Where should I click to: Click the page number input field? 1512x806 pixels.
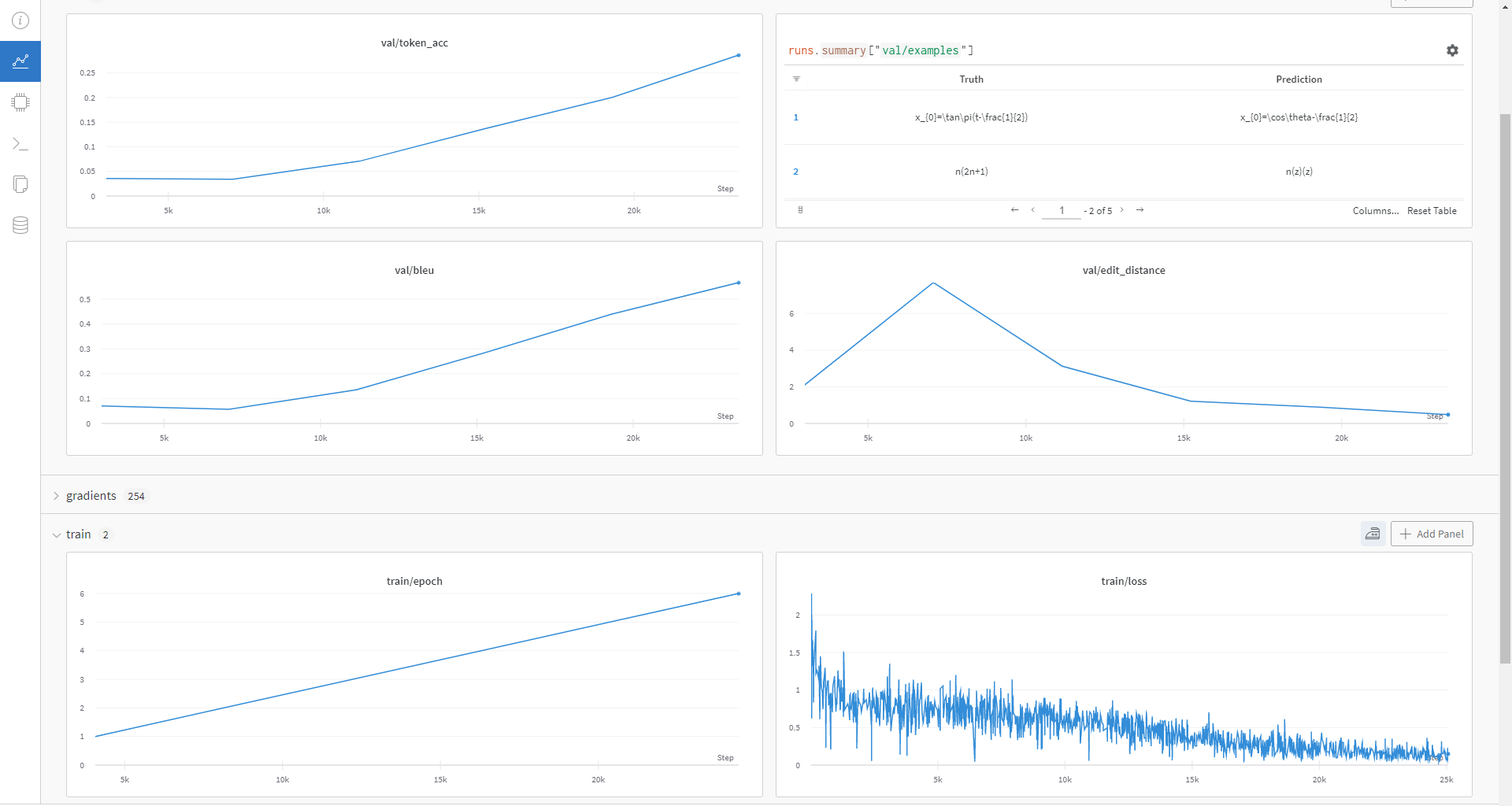coord(1062,210)
